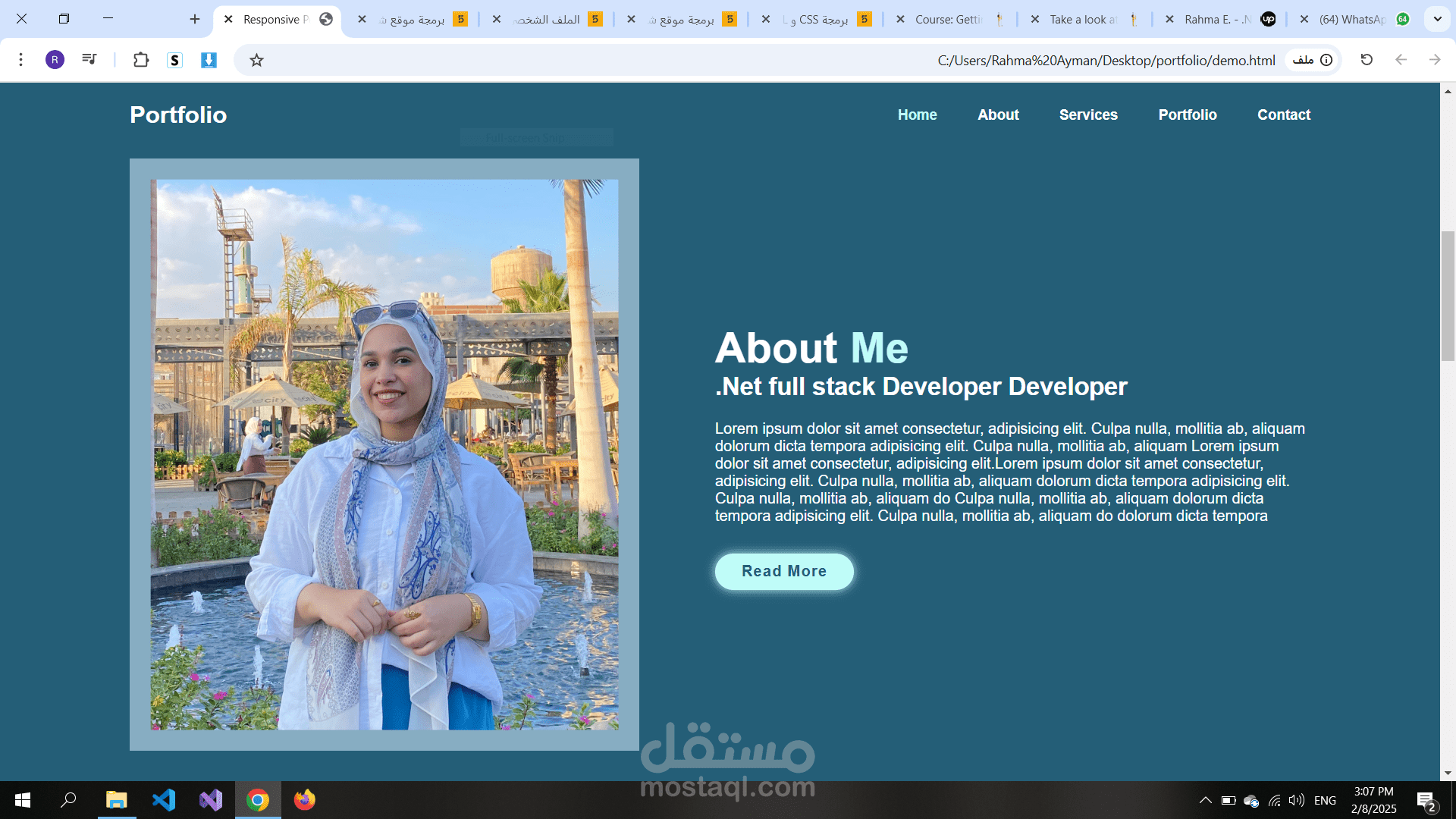1456x819 pixels.
Task: Show hidden system tray icons chevron
Action: [1205, 800]
